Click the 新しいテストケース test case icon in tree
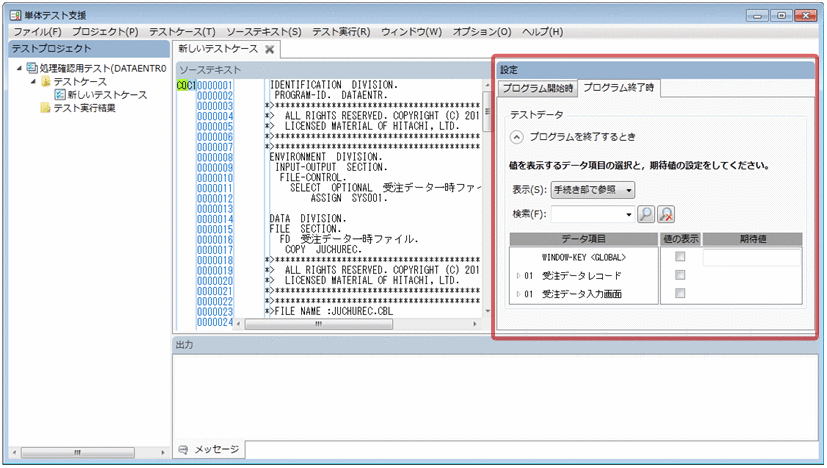 coord(60,94)
